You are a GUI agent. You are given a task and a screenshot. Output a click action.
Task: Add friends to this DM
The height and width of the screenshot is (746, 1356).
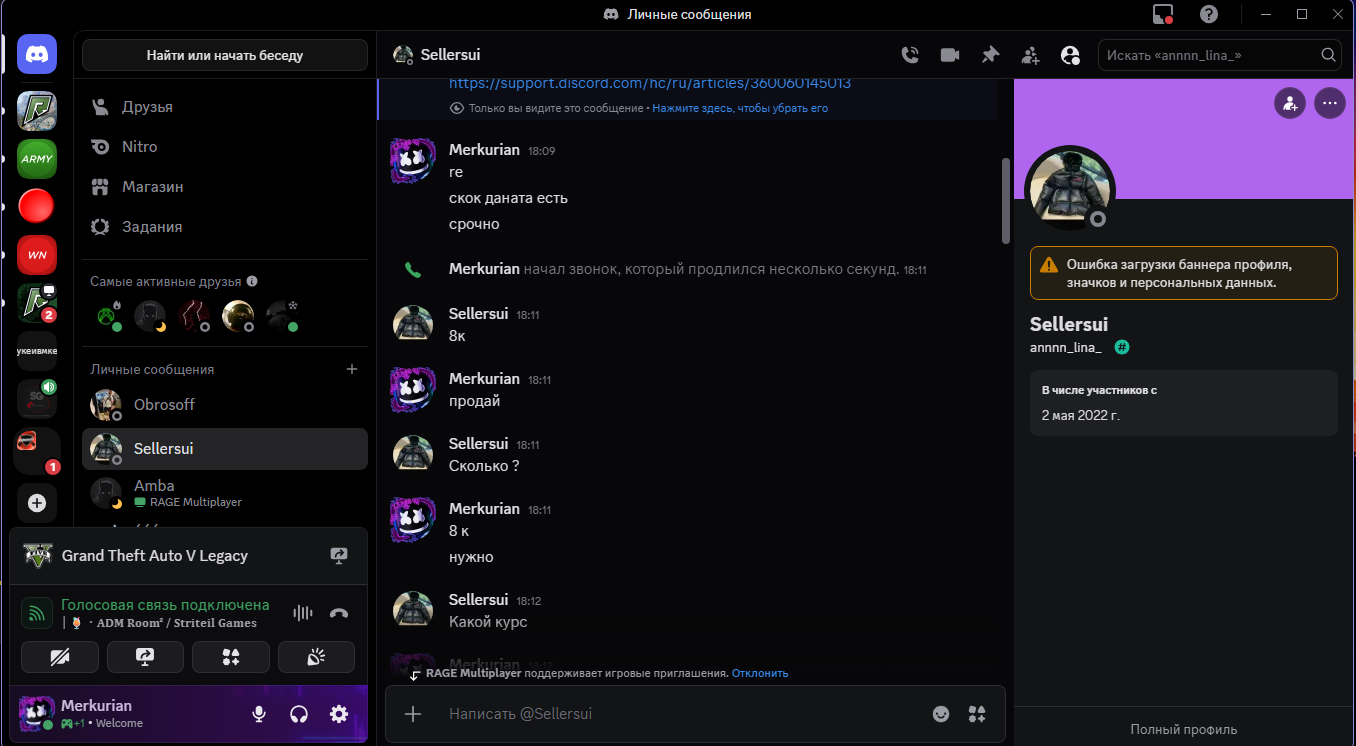[1030, 55]
